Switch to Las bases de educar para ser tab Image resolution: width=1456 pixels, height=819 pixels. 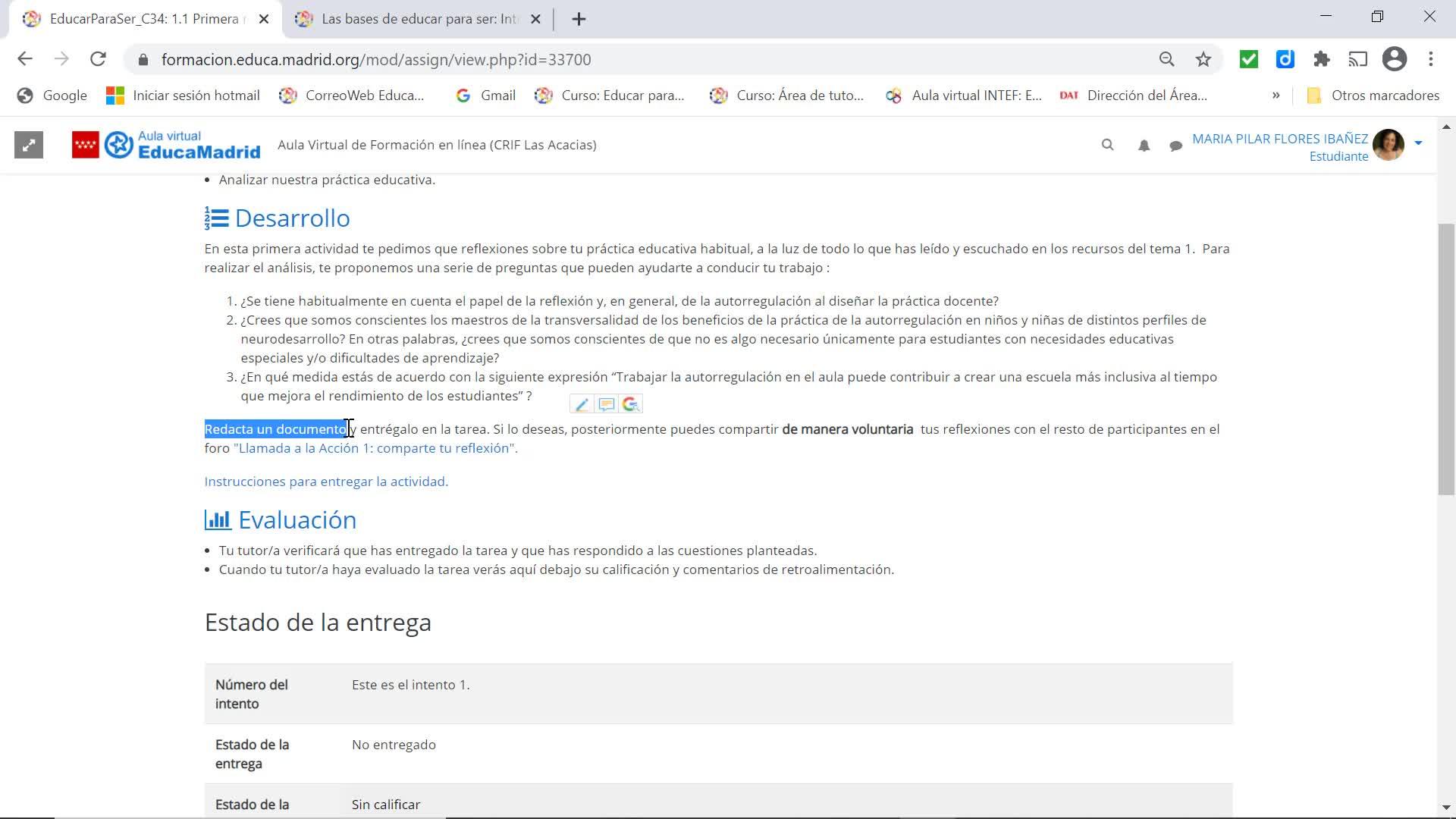click(419, 19)
